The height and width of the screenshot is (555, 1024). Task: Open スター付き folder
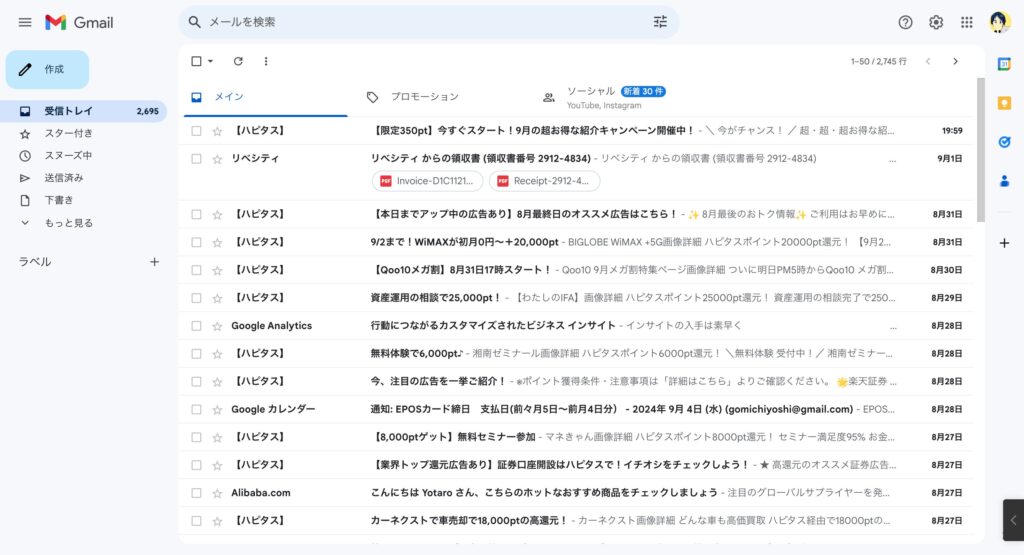point(84,133)
